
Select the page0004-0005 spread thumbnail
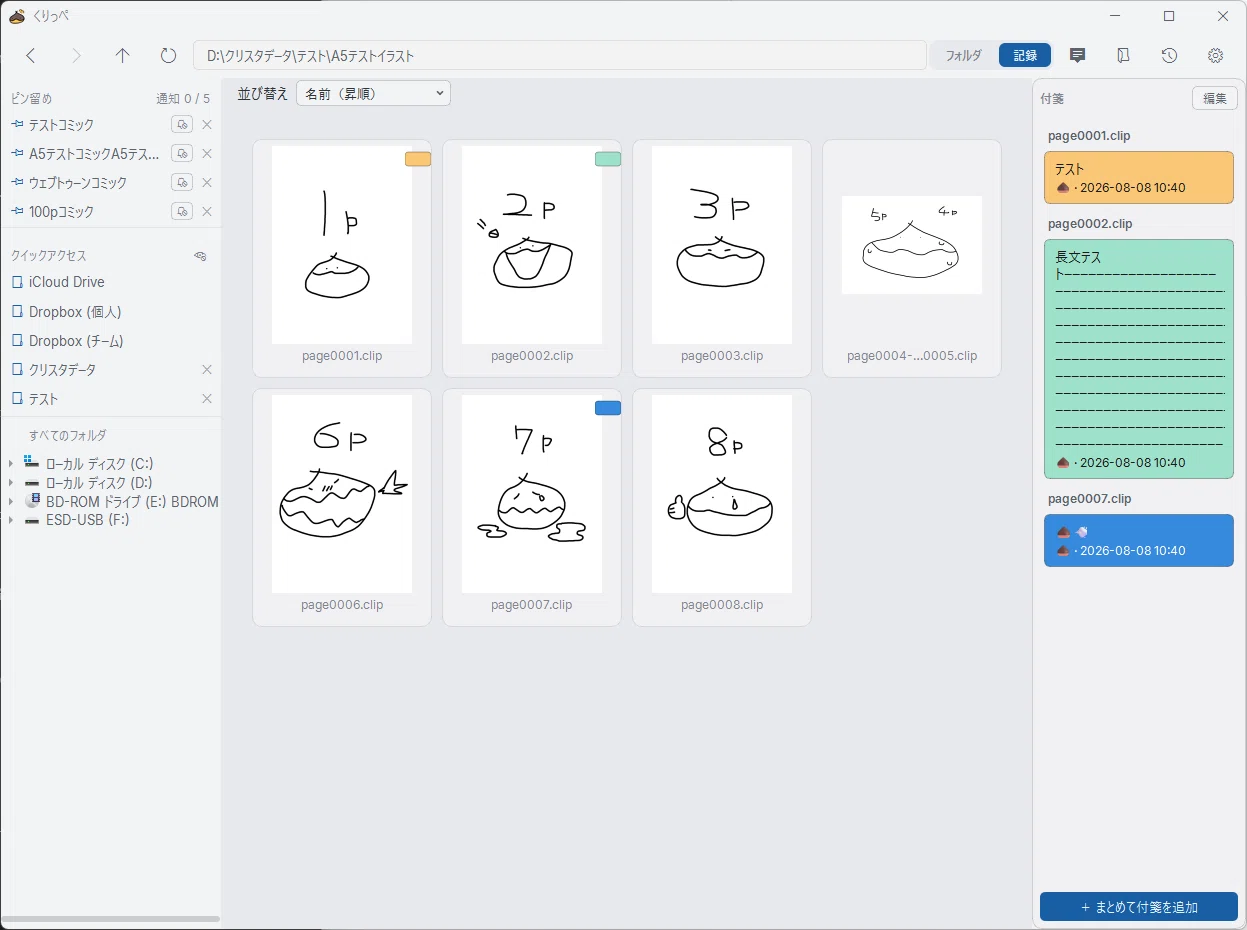(x=912, y=258)
